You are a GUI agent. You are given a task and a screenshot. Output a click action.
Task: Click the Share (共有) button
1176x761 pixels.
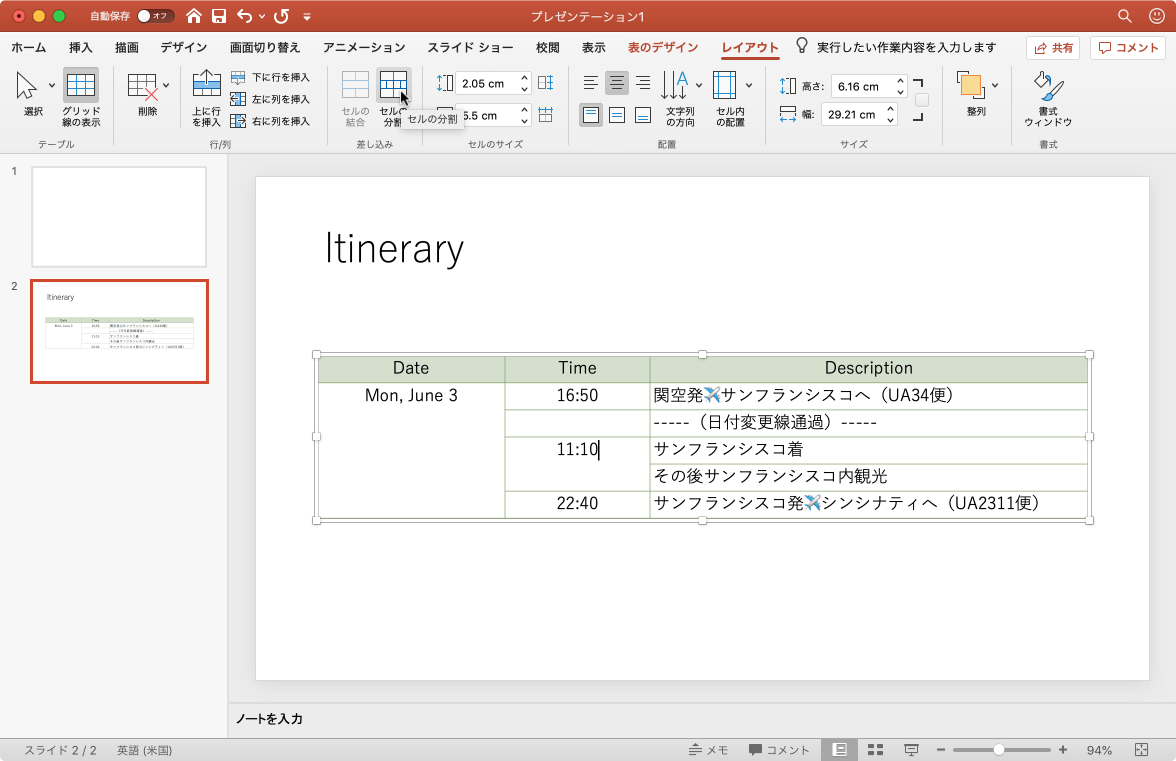1054,47
